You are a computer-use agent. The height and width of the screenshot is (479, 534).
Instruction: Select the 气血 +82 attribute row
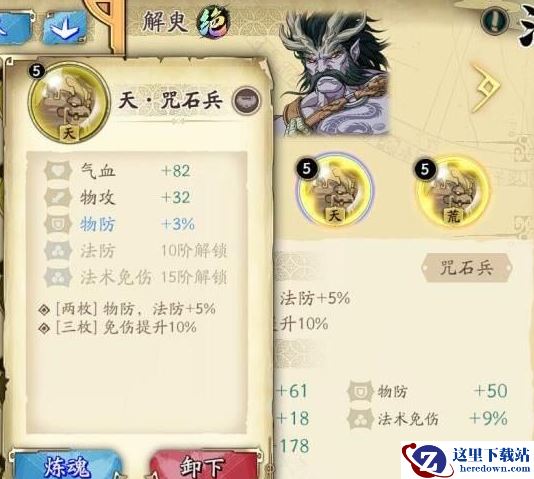point(136,170)
